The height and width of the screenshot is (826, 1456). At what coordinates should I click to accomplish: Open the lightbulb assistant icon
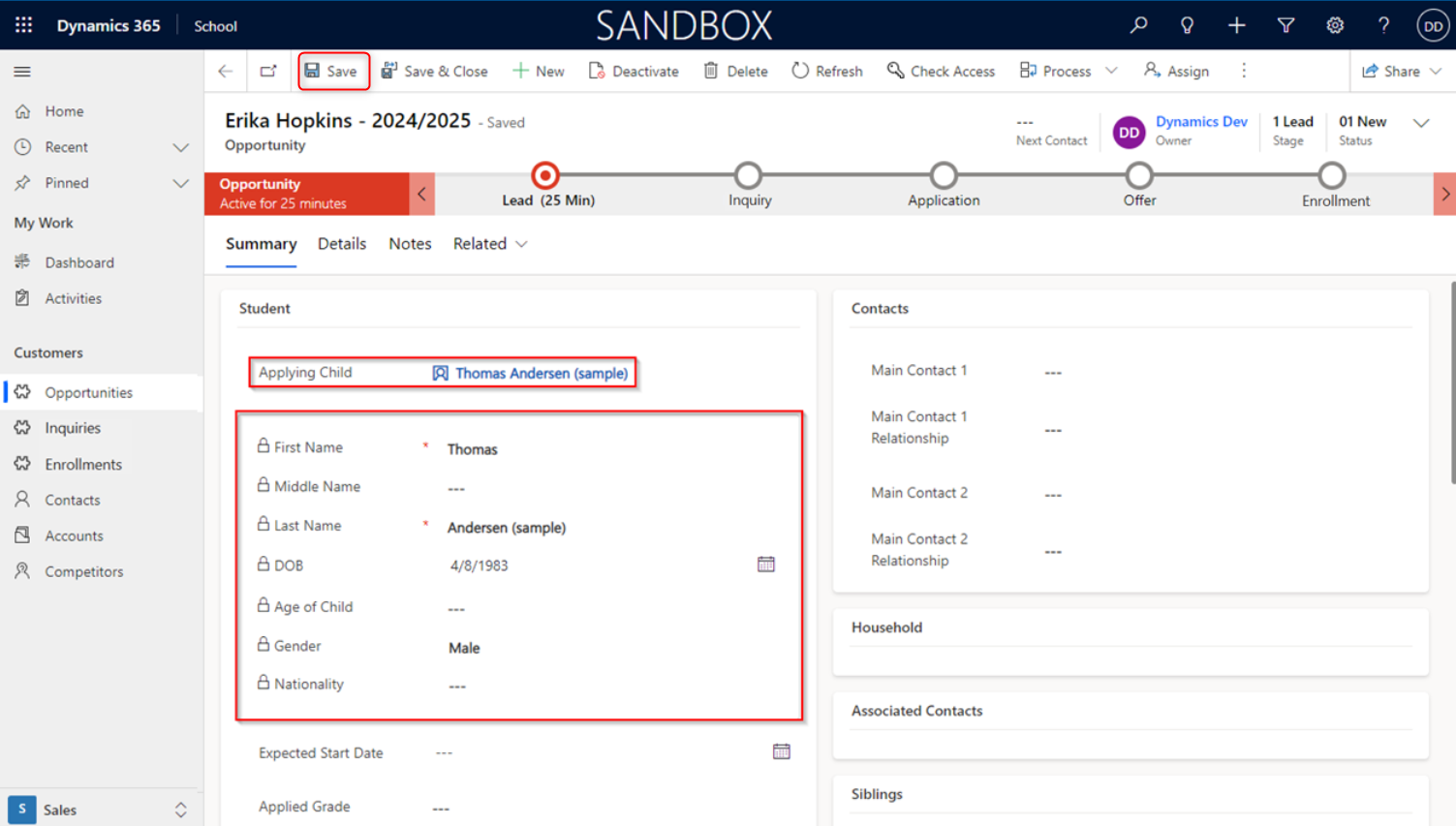coord(1187,25)
